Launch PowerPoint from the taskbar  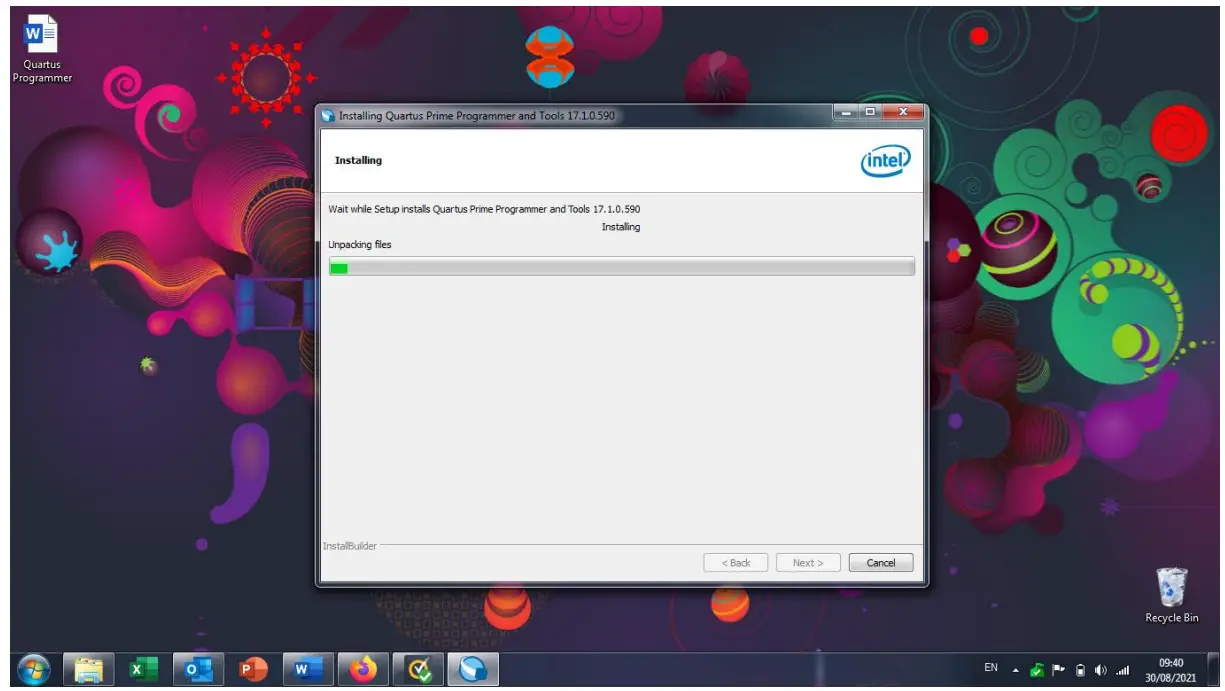(253, 669)
